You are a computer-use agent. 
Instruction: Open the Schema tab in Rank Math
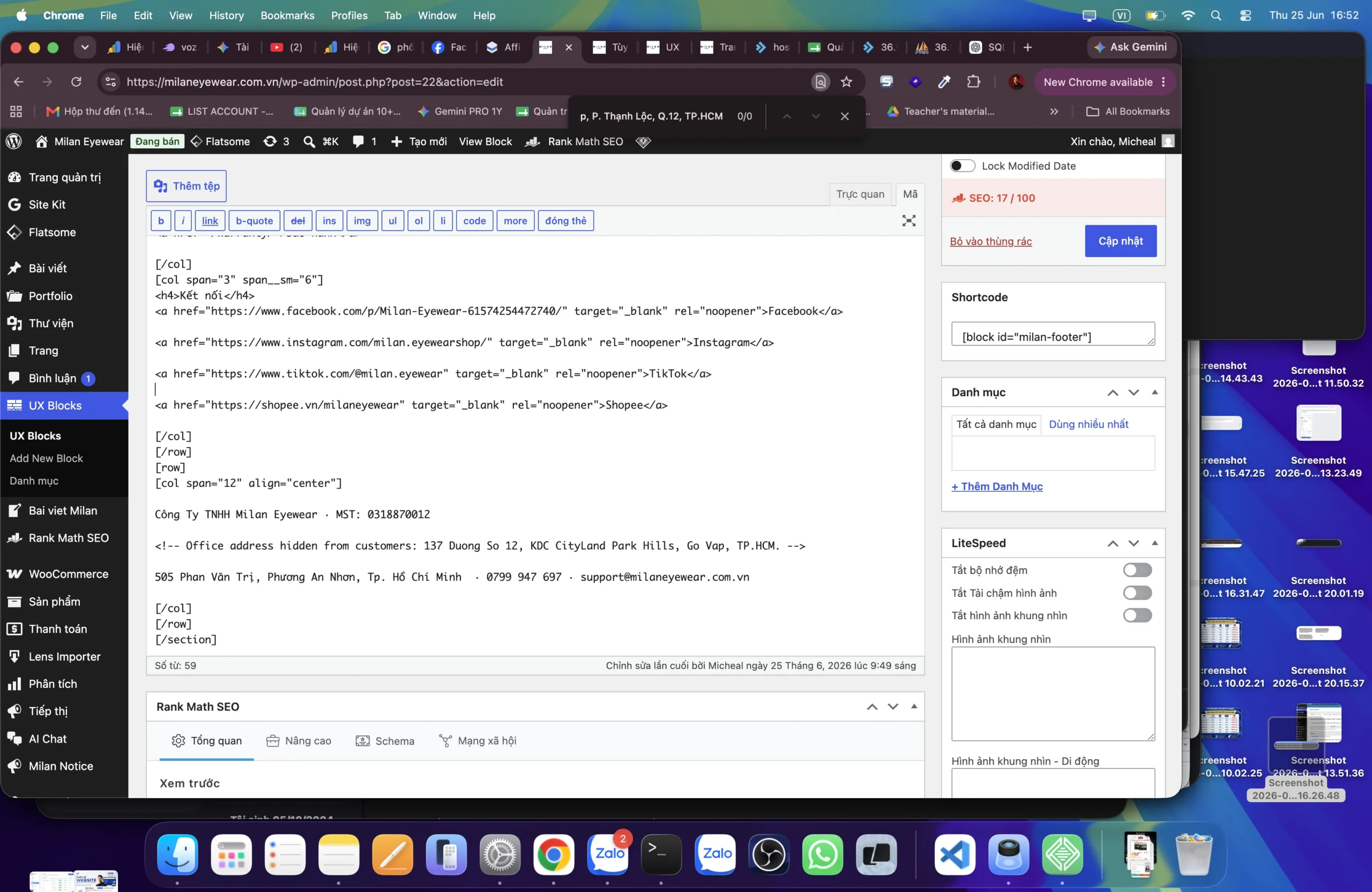[385, 741]
